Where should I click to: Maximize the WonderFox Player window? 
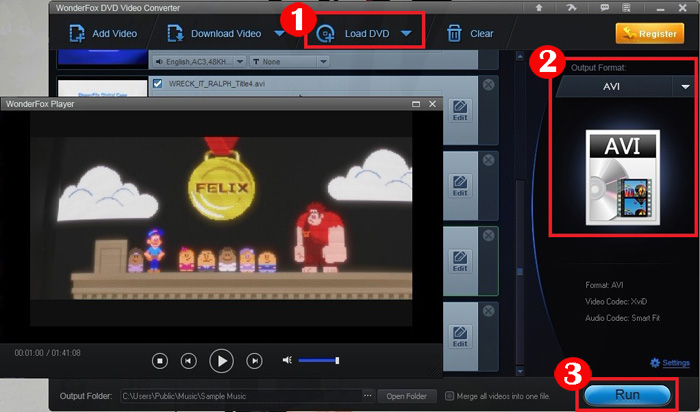(416, 104)
